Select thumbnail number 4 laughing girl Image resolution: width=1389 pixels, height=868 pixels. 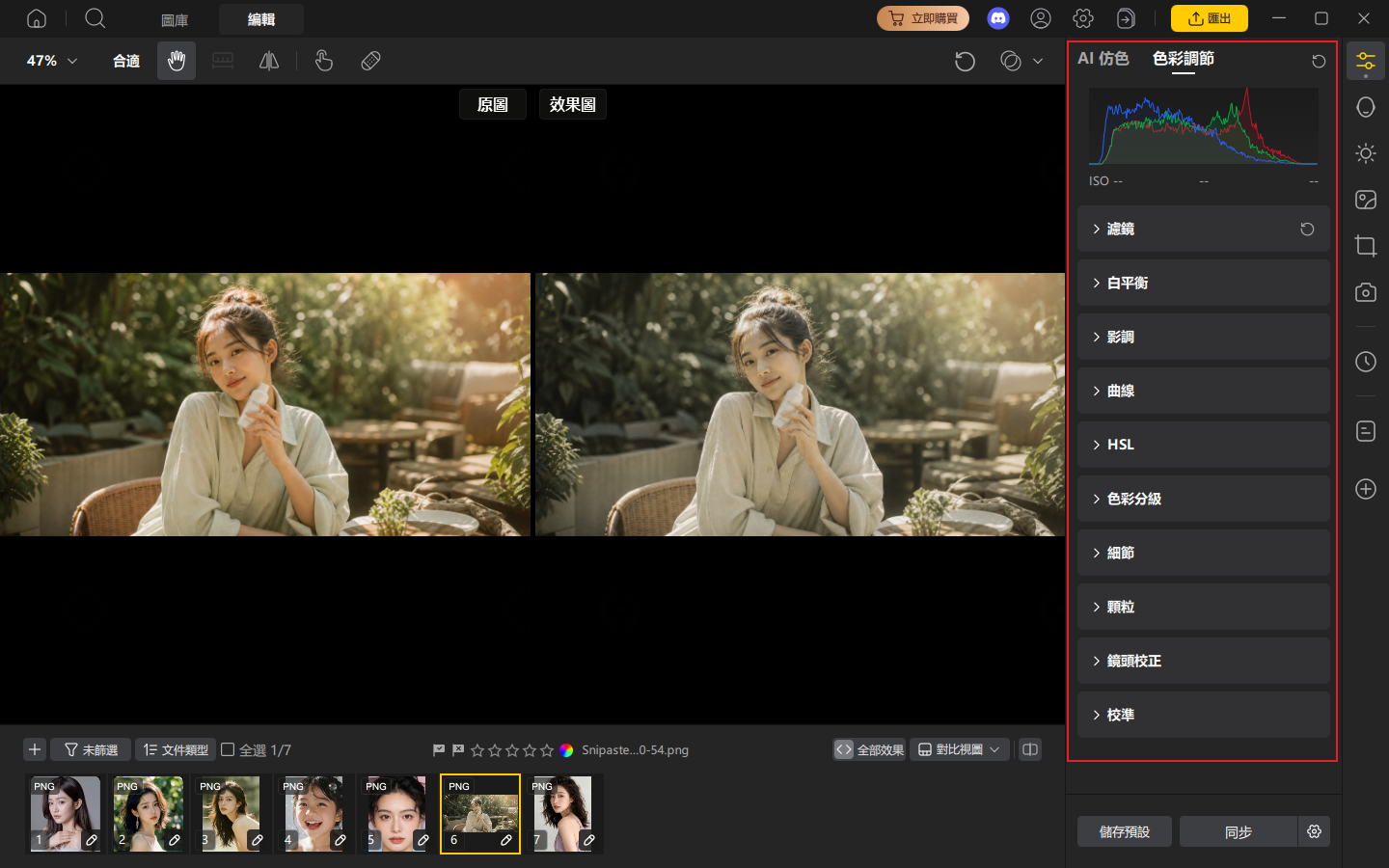(x=314, y=814)
